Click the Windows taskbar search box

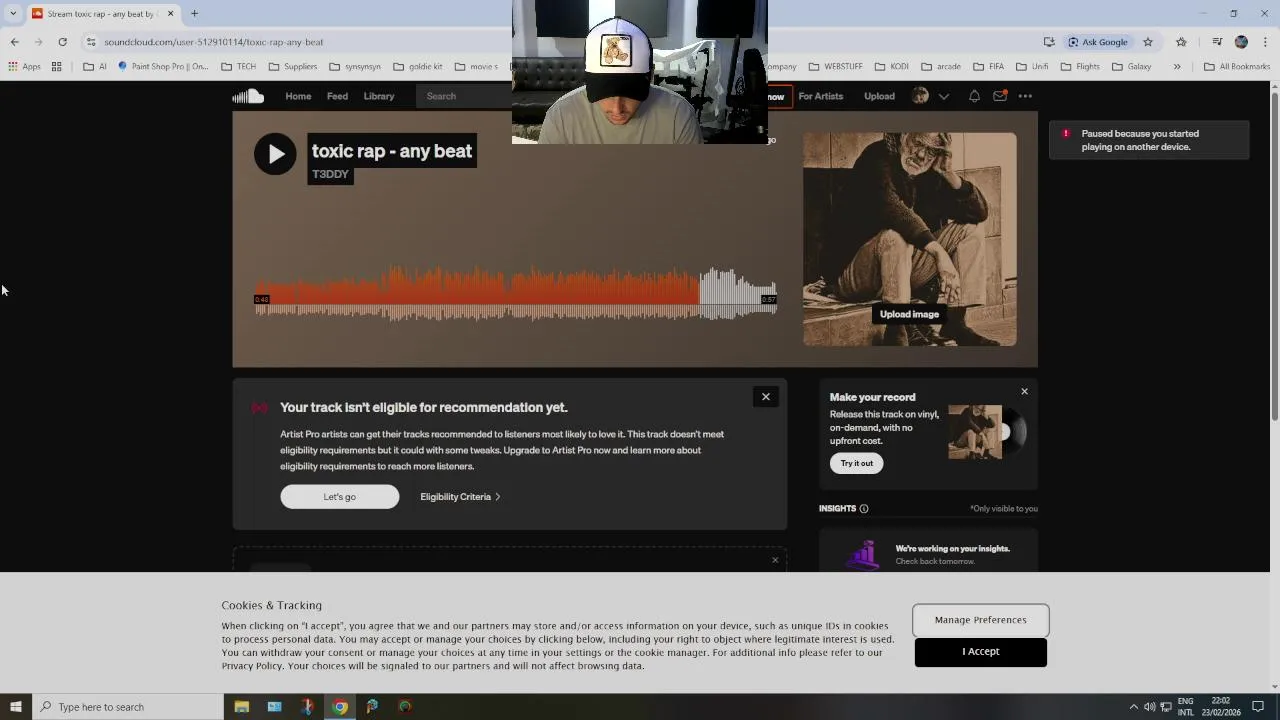click(x=128, y=707)
